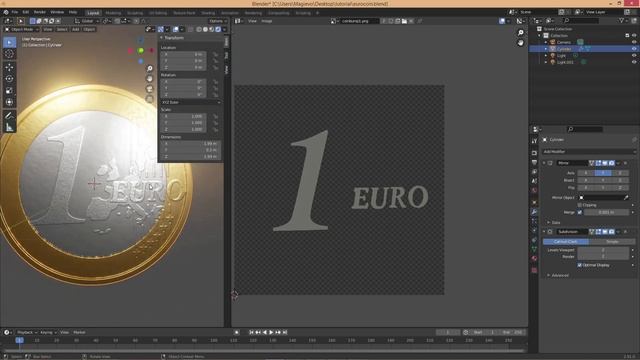
Task: Open the Help menu
Action: tap(73, 12)
